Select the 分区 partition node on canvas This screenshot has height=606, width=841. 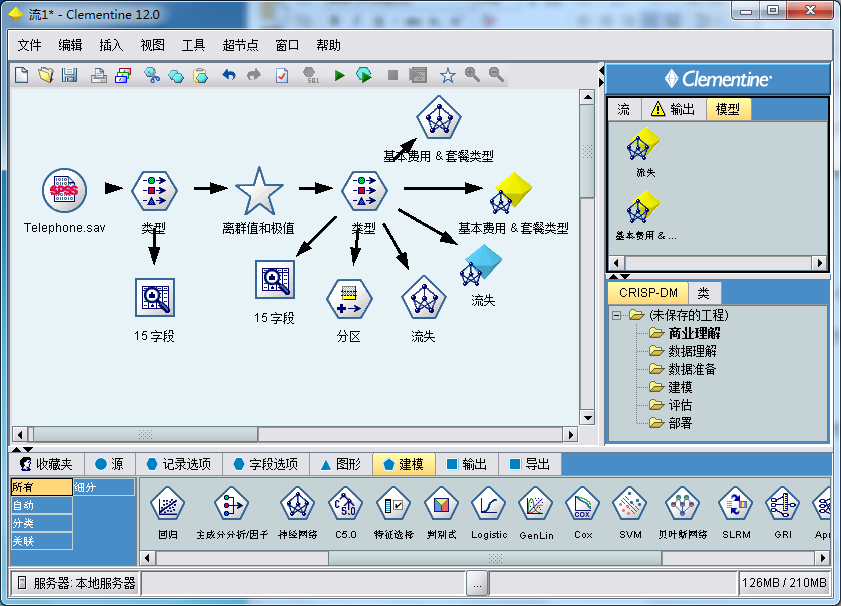click(349, 299)
